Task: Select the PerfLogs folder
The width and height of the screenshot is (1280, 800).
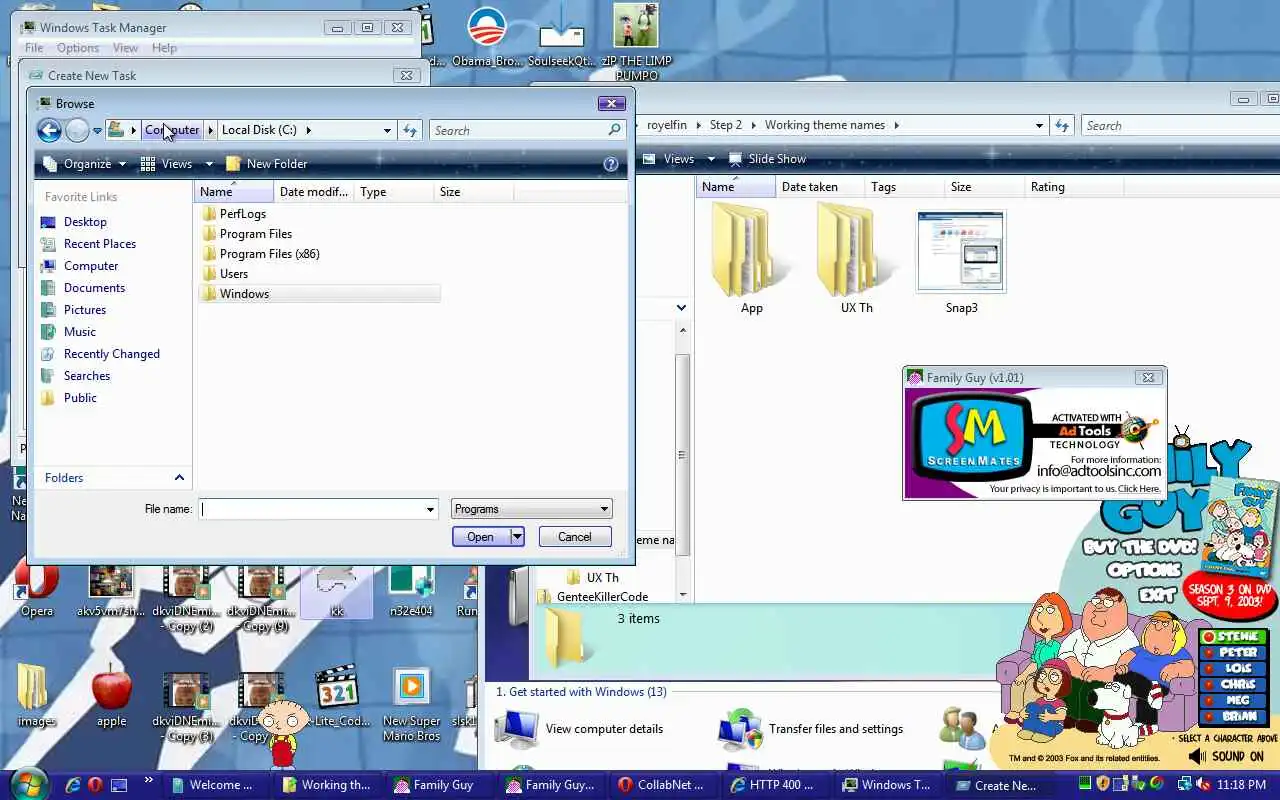Action: [x=242, y=214]
